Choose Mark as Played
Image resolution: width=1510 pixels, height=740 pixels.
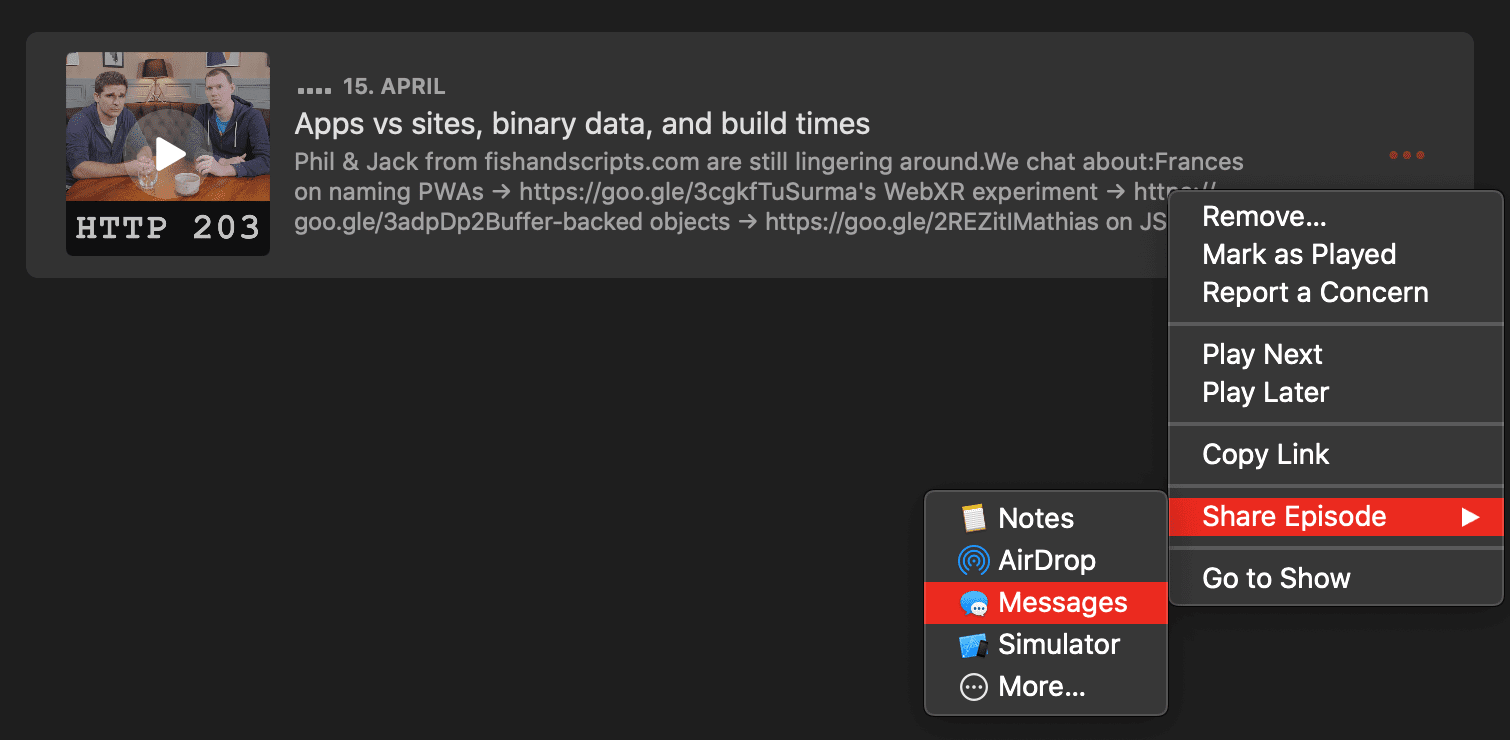1298,254
